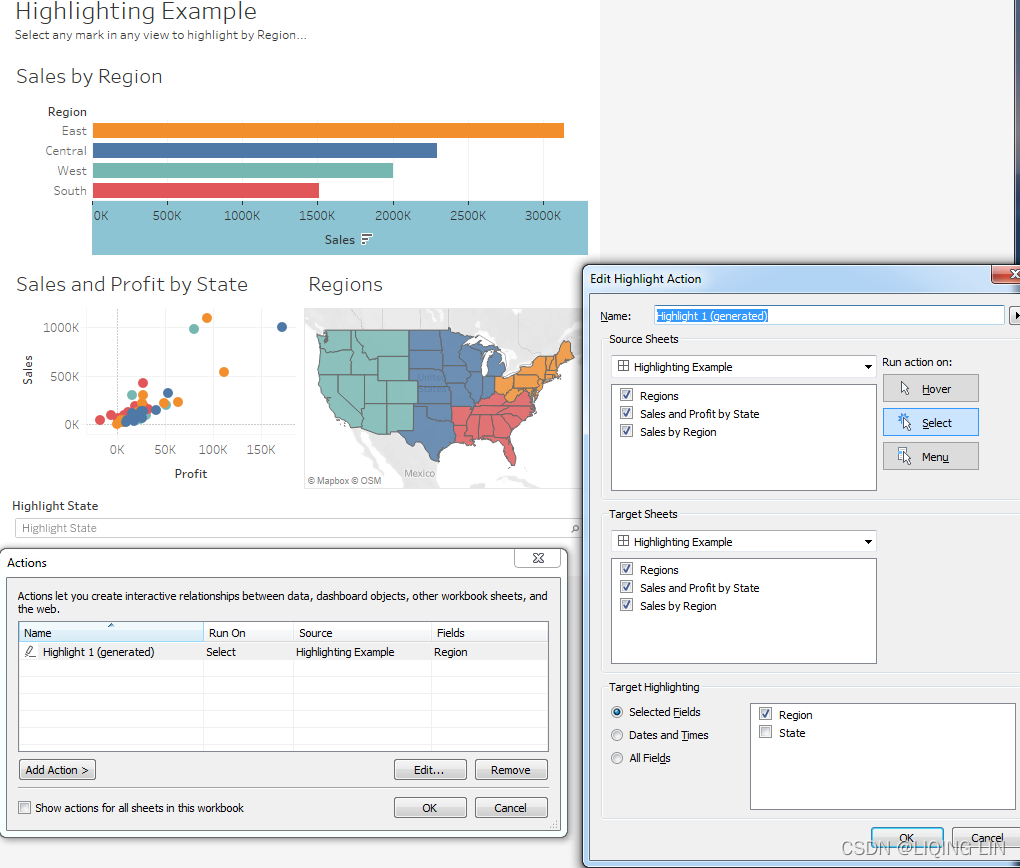The height and width of the screenshot is (868, 1020).
Task: Click the Edit... button in Actions dialog
Action: [x=430, y=770]
